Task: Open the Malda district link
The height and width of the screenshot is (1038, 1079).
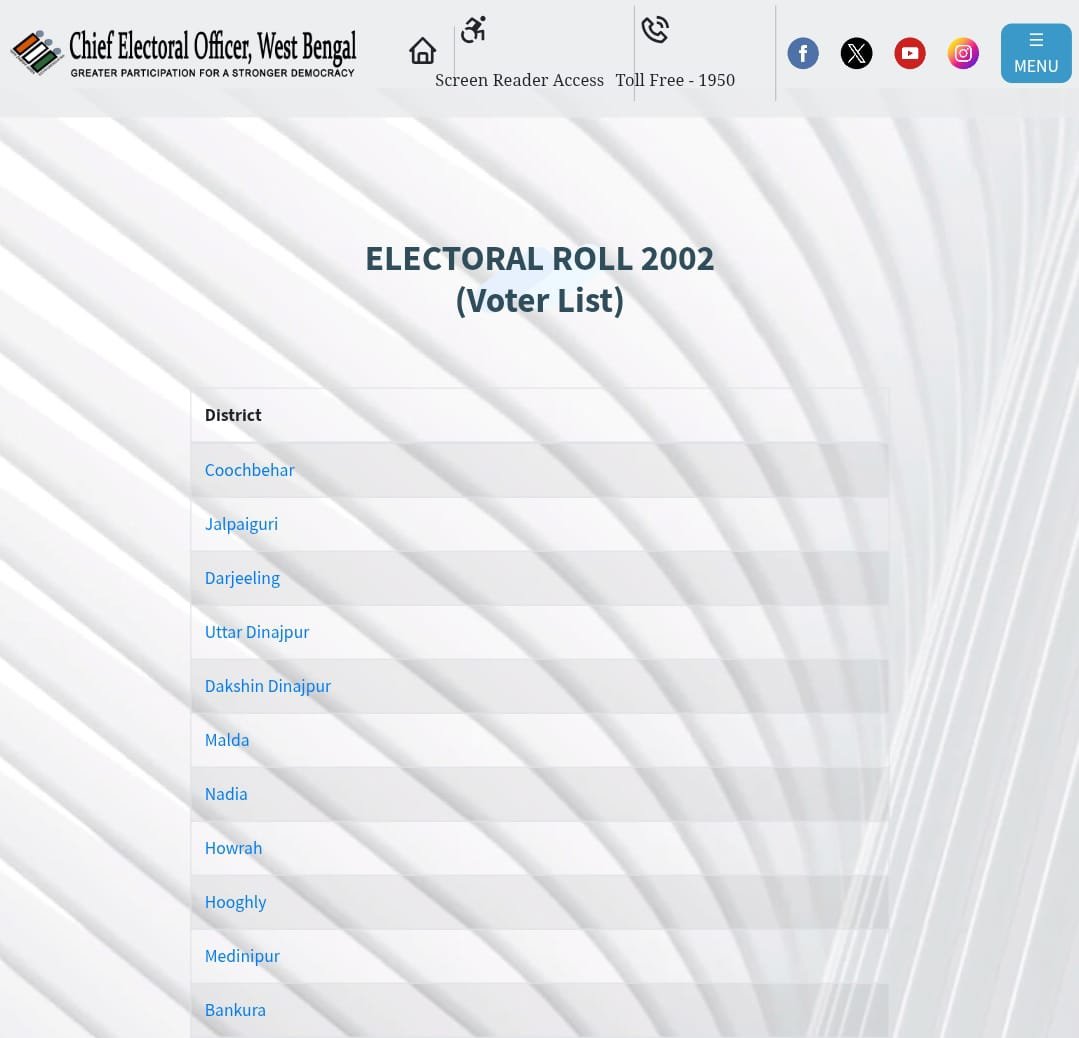Action: 227,740
